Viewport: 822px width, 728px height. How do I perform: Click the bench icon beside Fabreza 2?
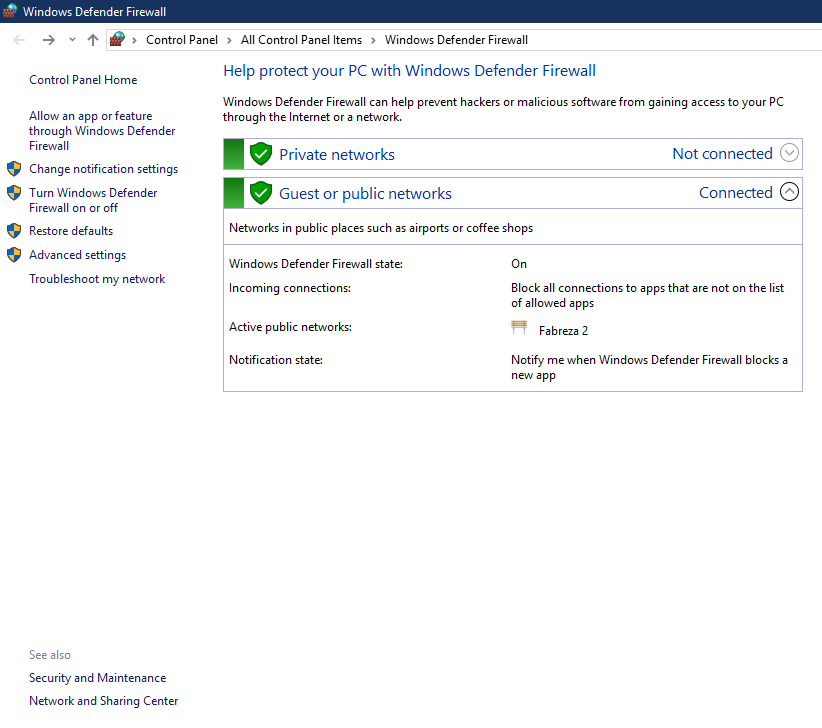(x=519, y=328)
